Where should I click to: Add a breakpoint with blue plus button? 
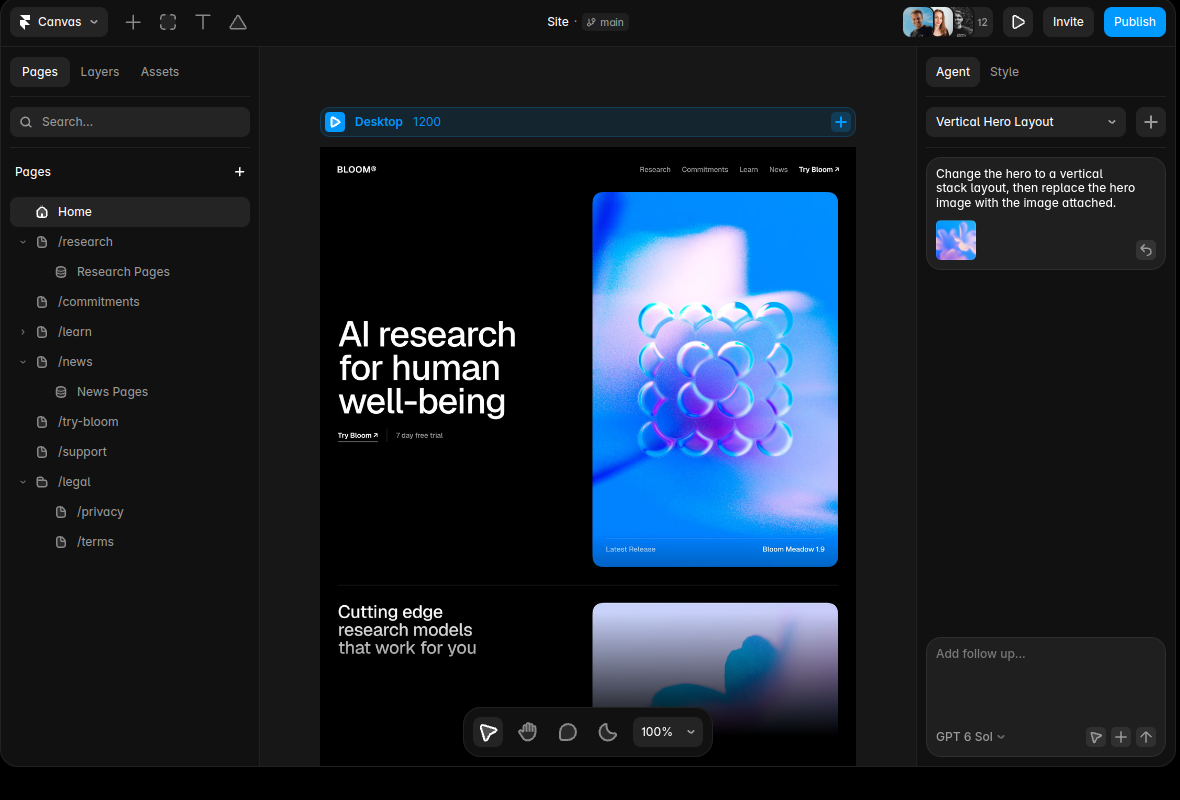(x=841, y=122)
